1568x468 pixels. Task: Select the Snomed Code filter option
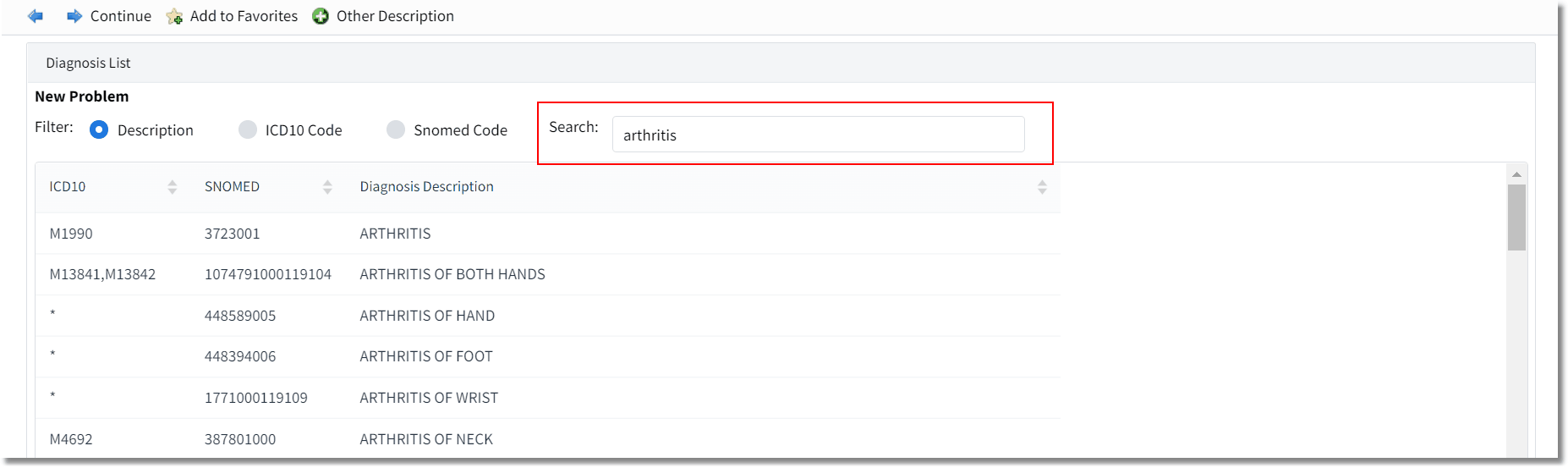click(396, 129)
